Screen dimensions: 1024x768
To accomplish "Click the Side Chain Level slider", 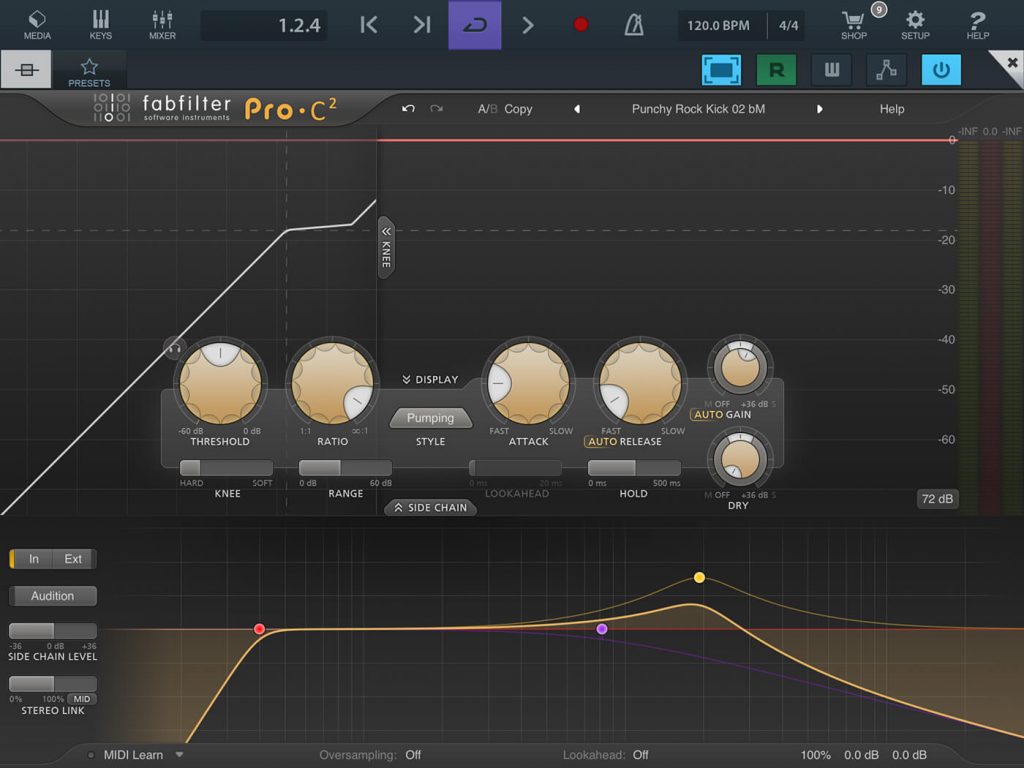I will tap(53, 630).
